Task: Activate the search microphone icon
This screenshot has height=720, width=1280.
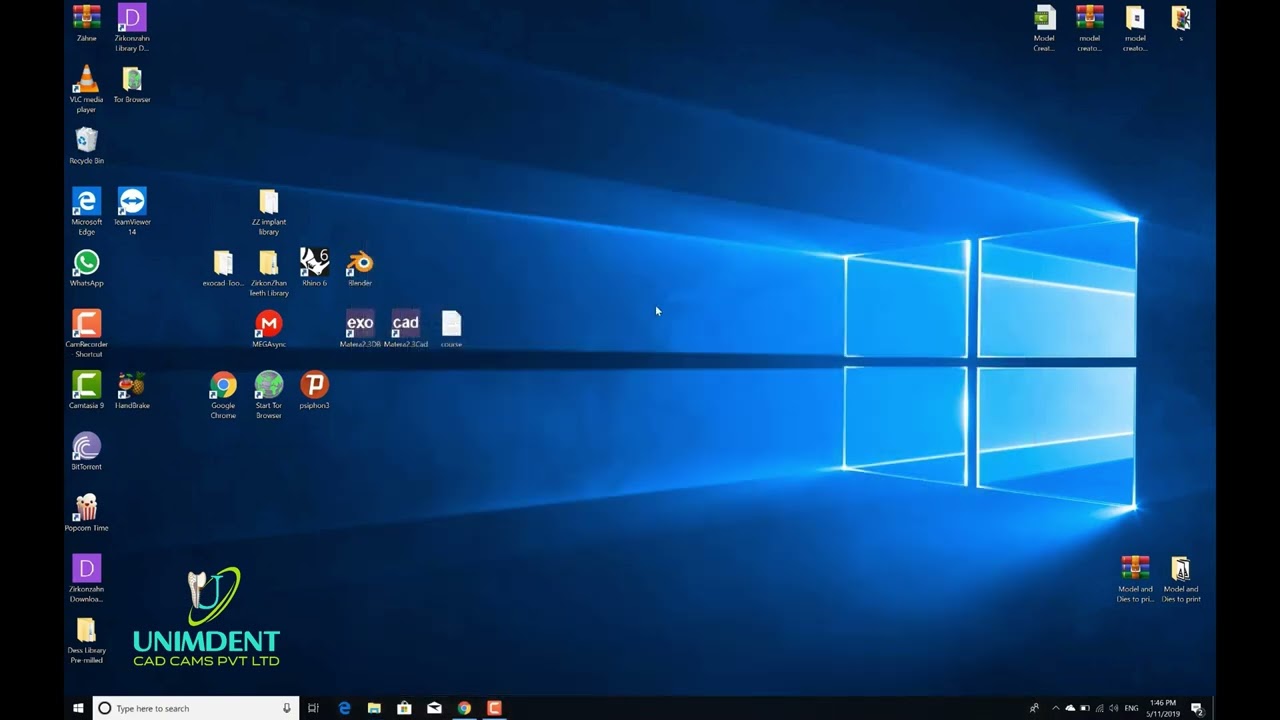Action: coord(287,708)
